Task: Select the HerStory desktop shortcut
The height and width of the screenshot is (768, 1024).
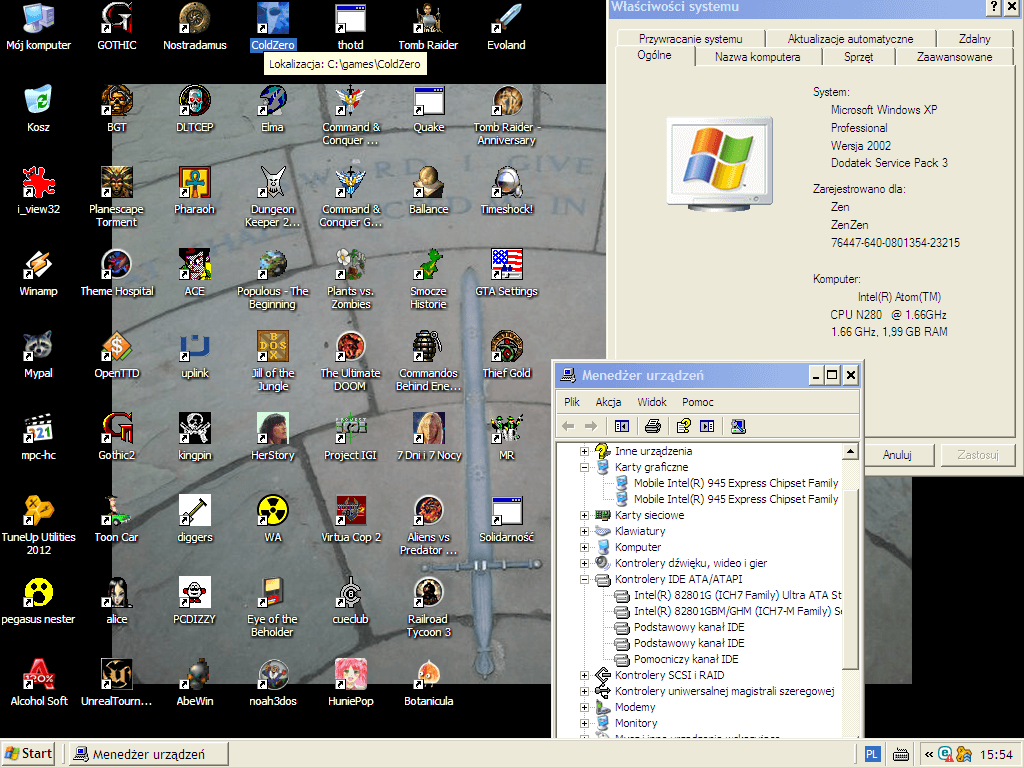Action: point(273,436)
